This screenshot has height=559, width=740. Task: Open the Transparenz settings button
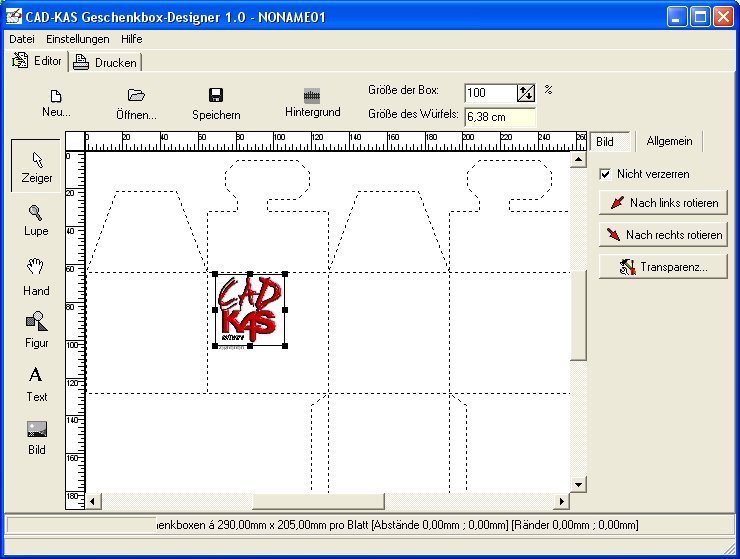click(x=663, y=267)
